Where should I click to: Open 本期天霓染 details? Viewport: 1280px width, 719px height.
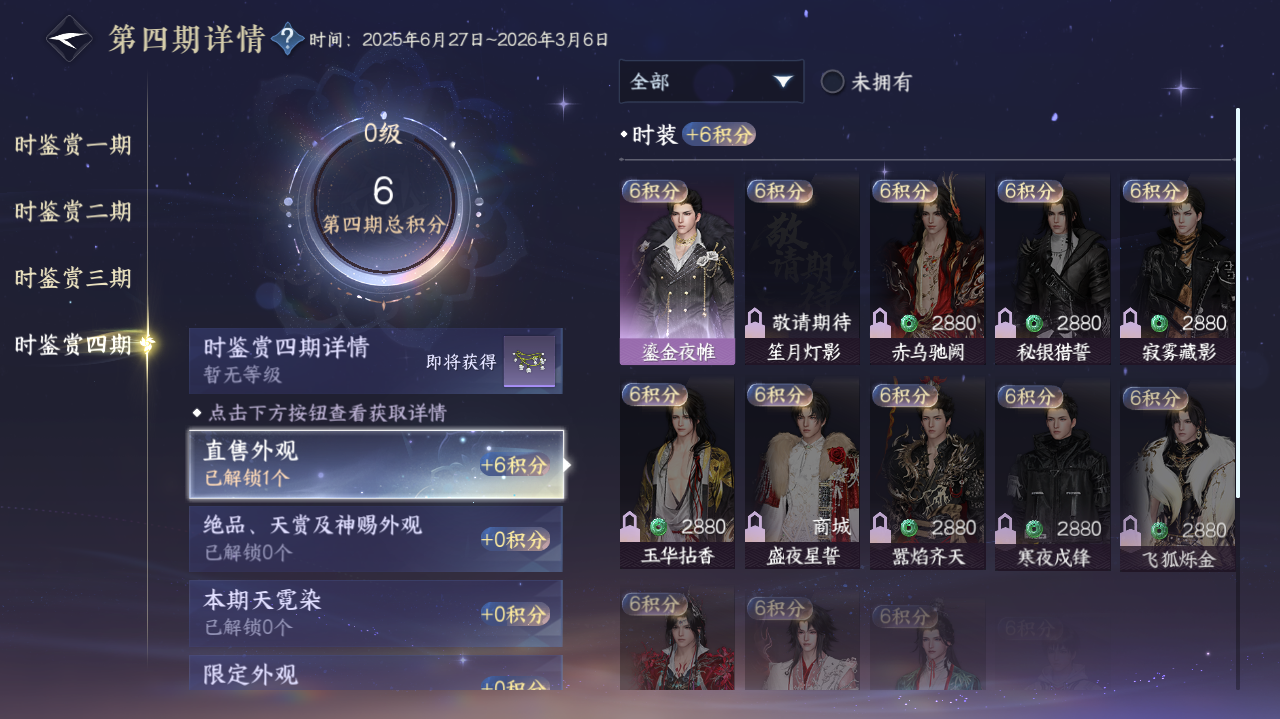click(376, 613)
